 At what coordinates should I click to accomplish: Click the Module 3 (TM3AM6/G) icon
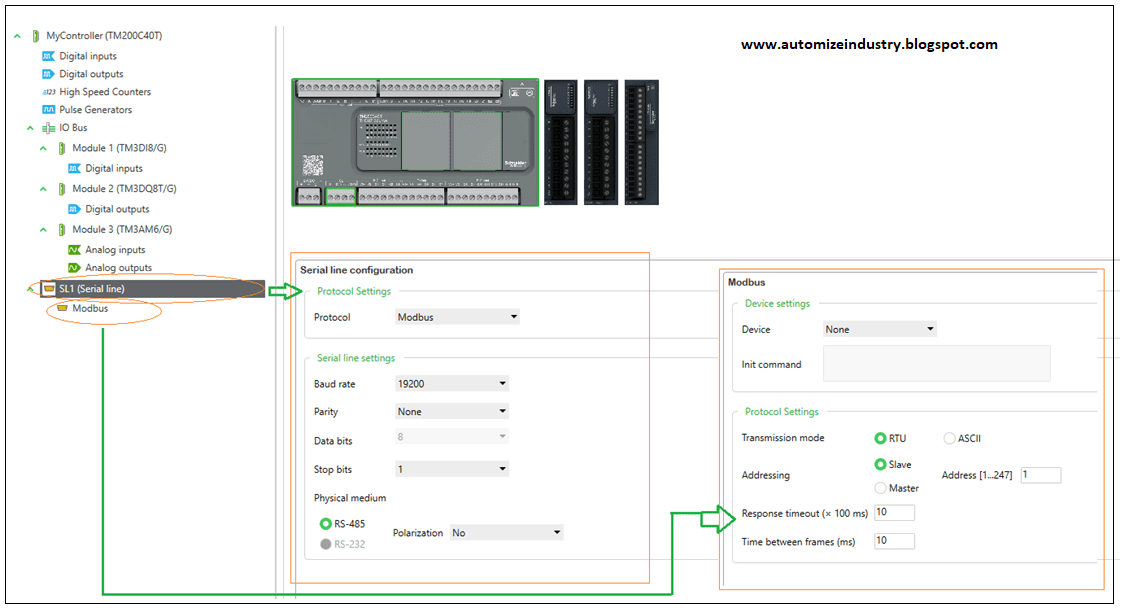pyautogui.click(x=62, y=229)
